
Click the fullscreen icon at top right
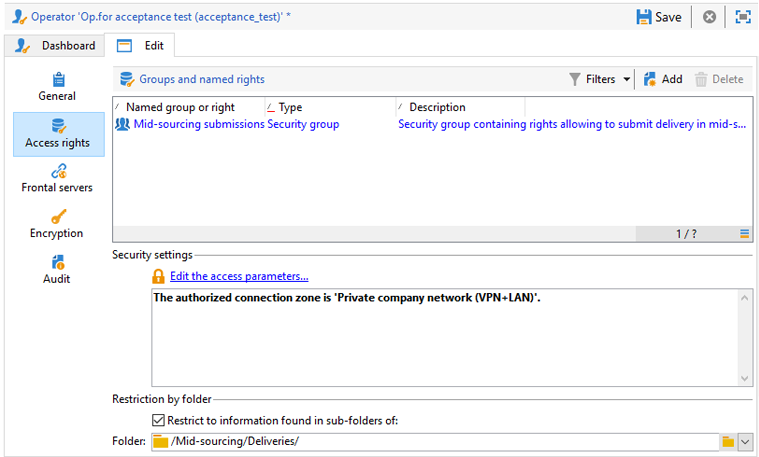[743, 17]
